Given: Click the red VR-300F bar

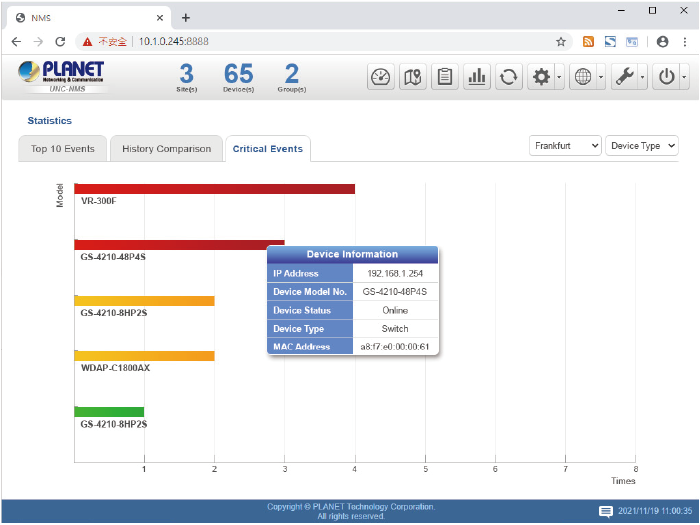Looking at the screenshot, I should click(214, 189).
